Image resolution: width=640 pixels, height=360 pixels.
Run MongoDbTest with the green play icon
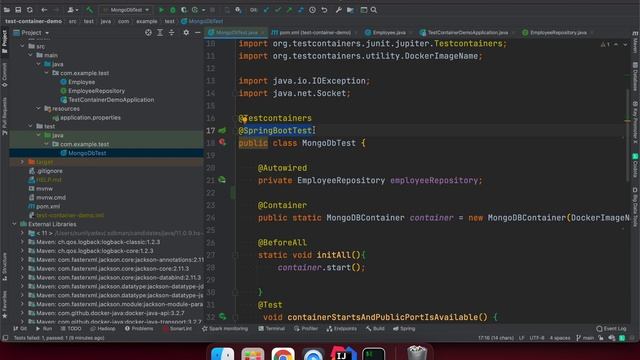tap(162, 10)
